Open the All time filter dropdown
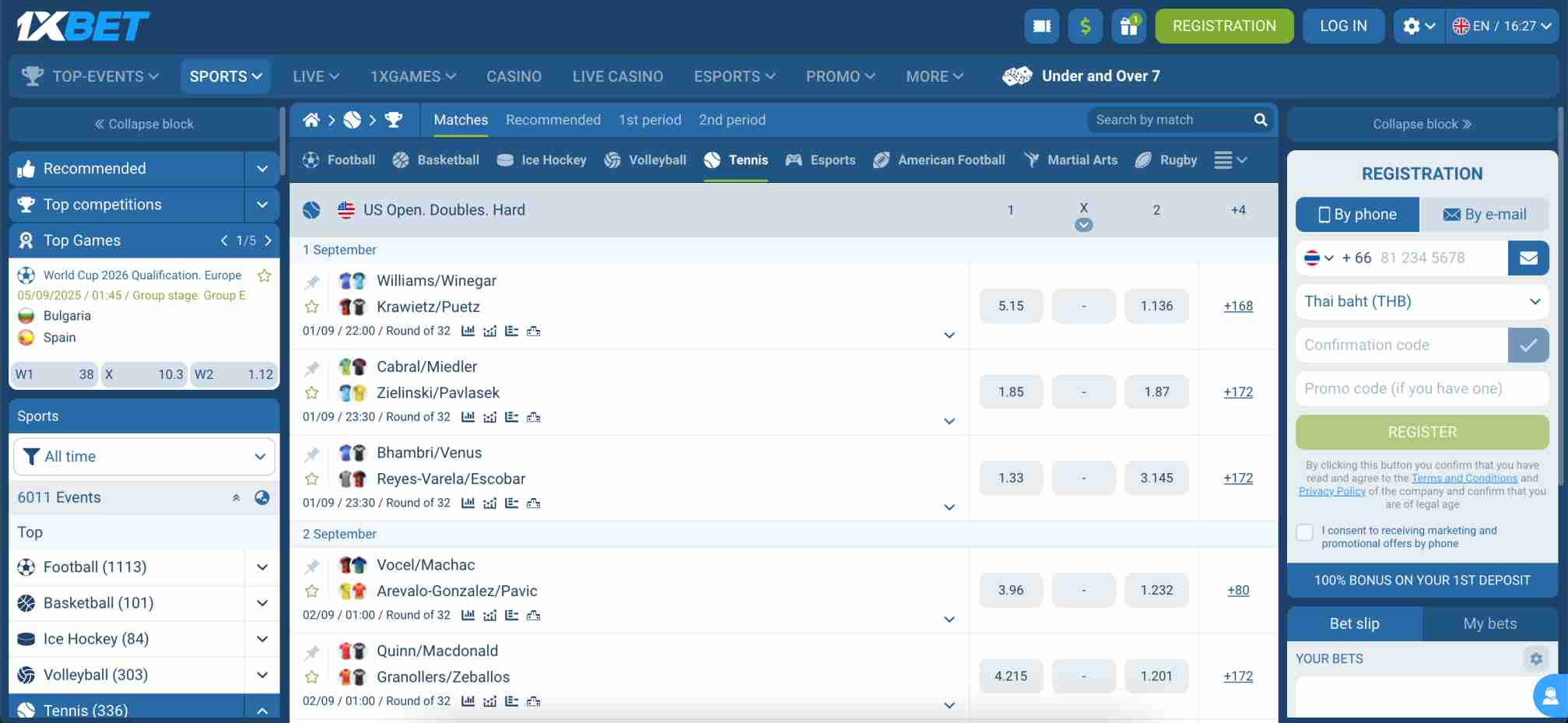Screen dimensions: 1568x723 point(144,457)
